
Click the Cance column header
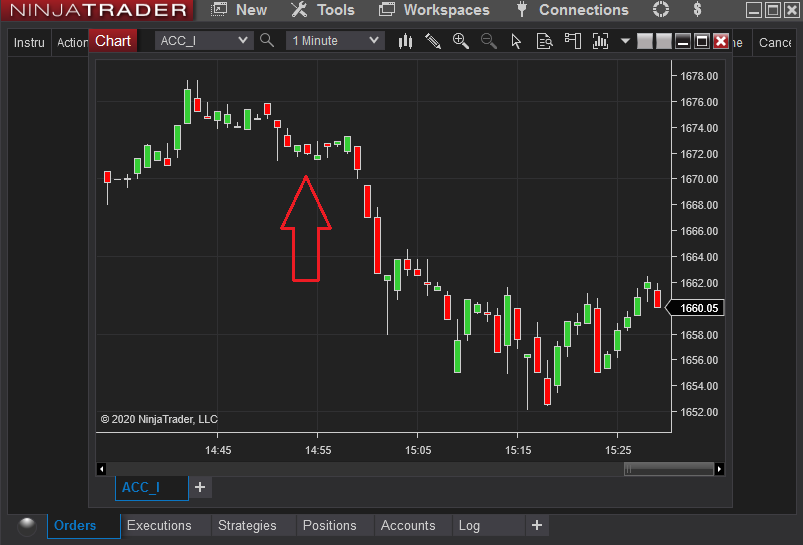774,43
